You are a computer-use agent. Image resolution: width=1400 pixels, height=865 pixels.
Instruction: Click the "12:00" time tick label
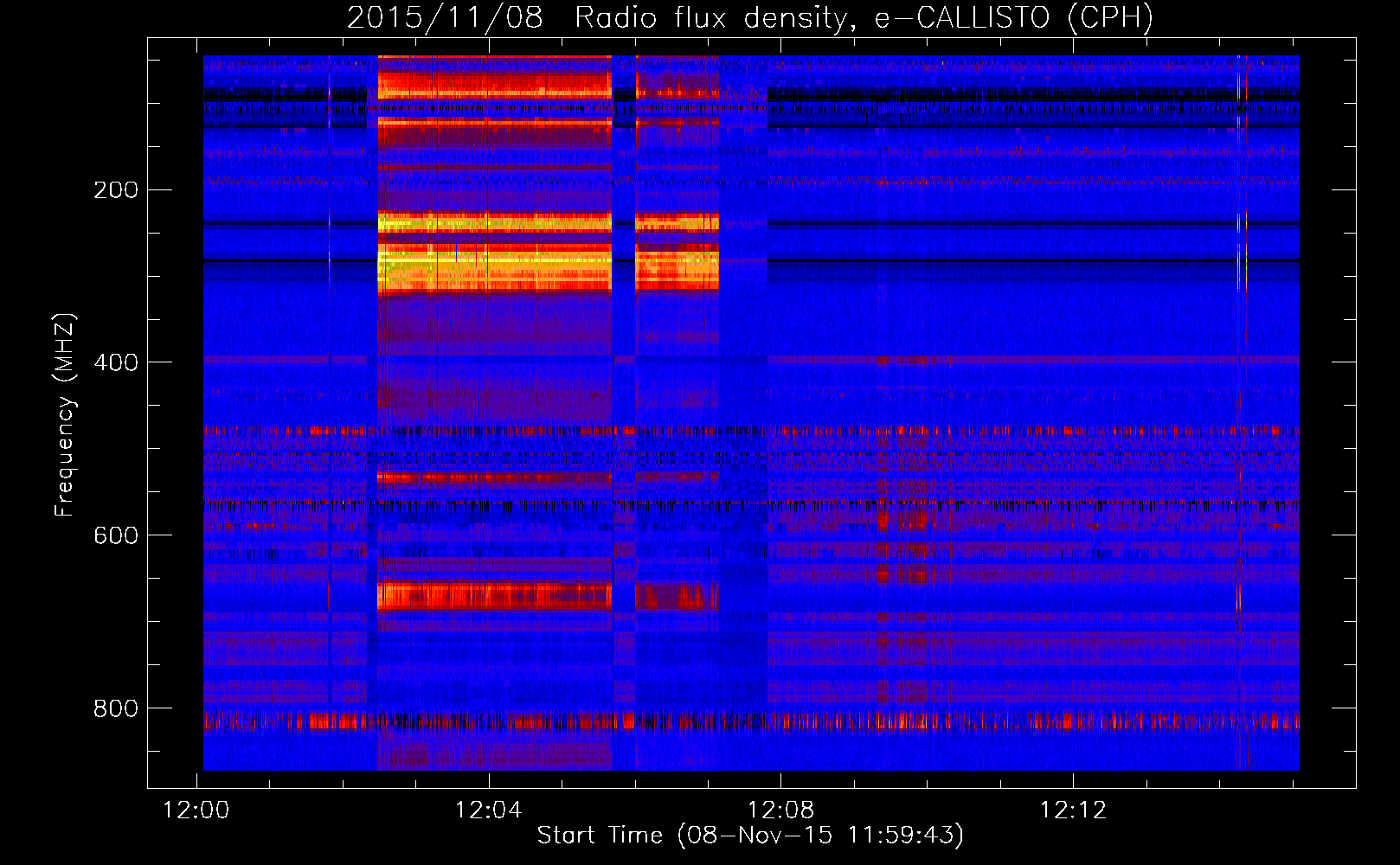coord(196,811)
